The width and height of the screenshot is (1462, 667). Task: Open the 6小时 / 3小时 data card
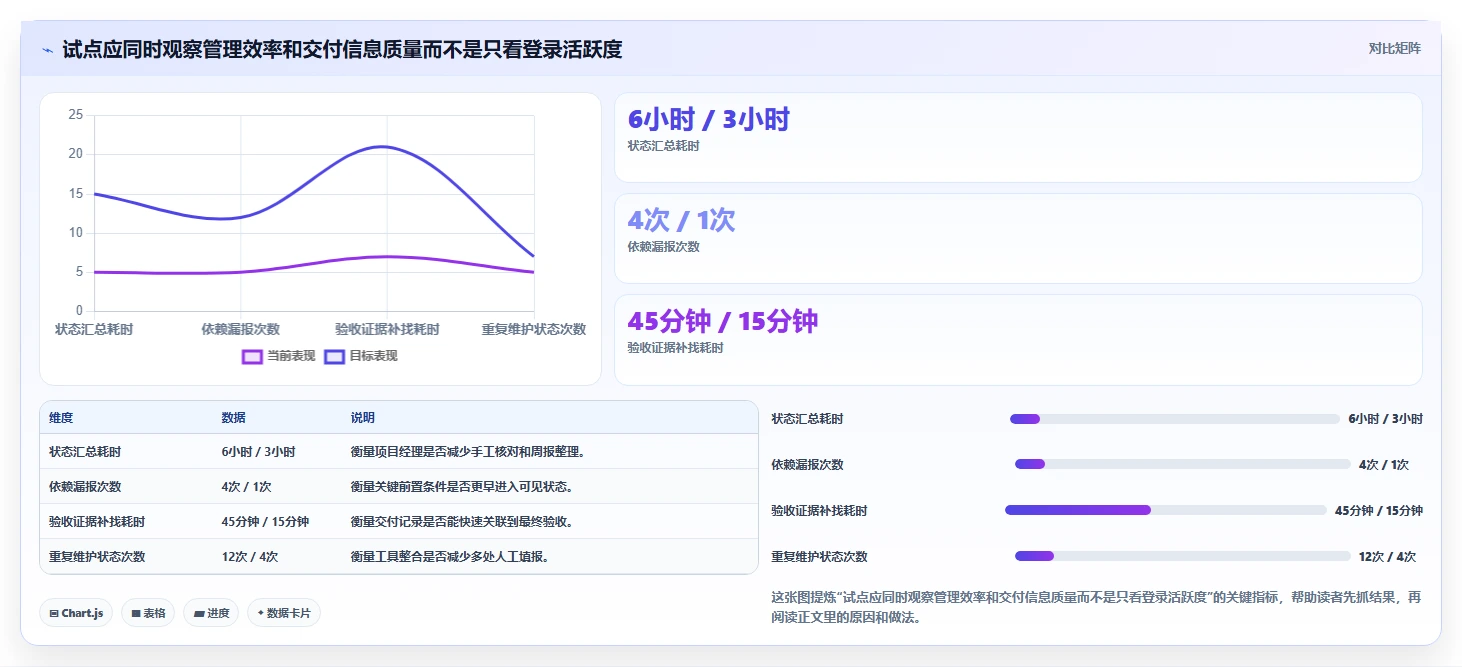[x=1018, y=138]
